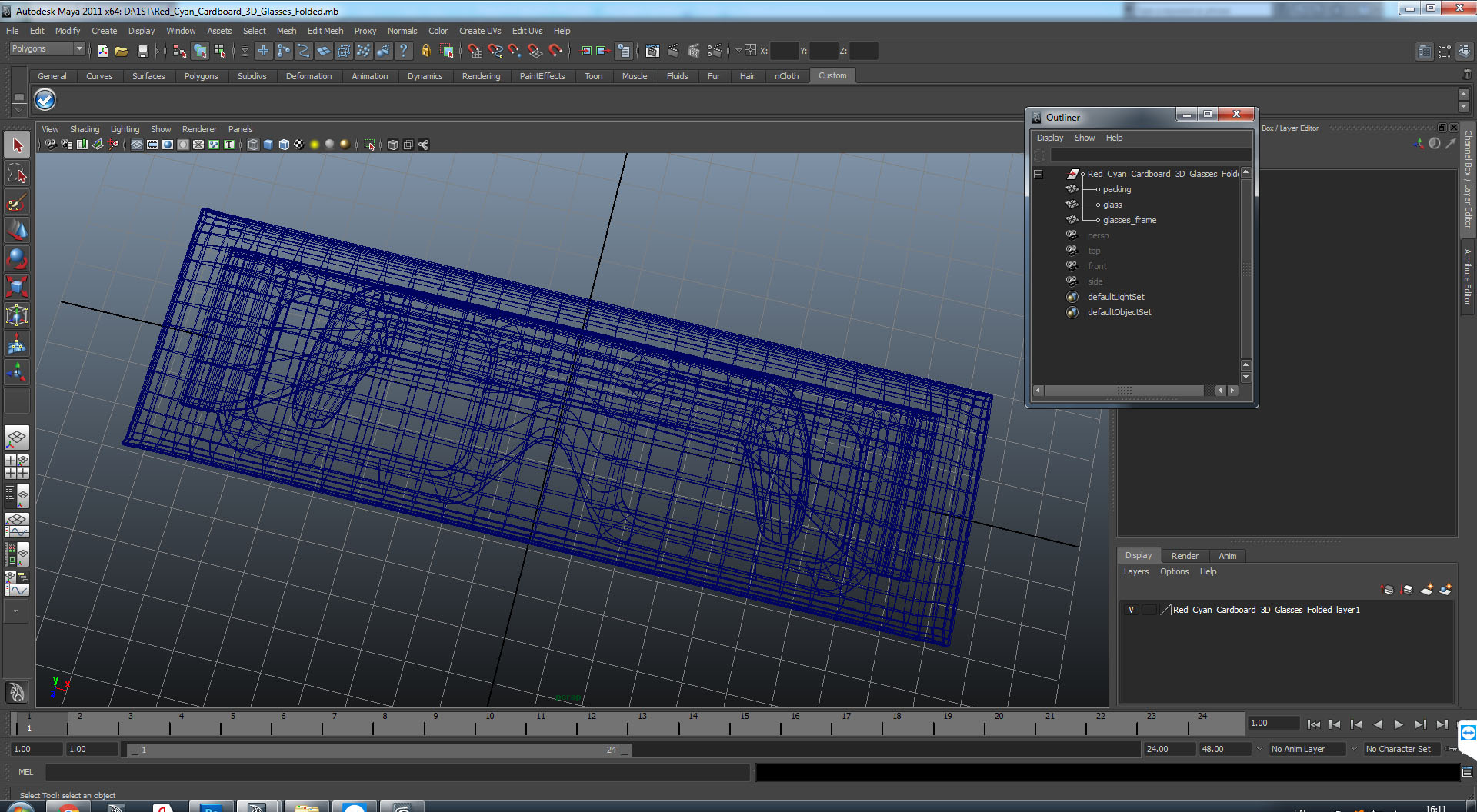Screen dimensions: 1477x812
Task: Activate the Universal Manipulator tool
Action: [17, 315]
